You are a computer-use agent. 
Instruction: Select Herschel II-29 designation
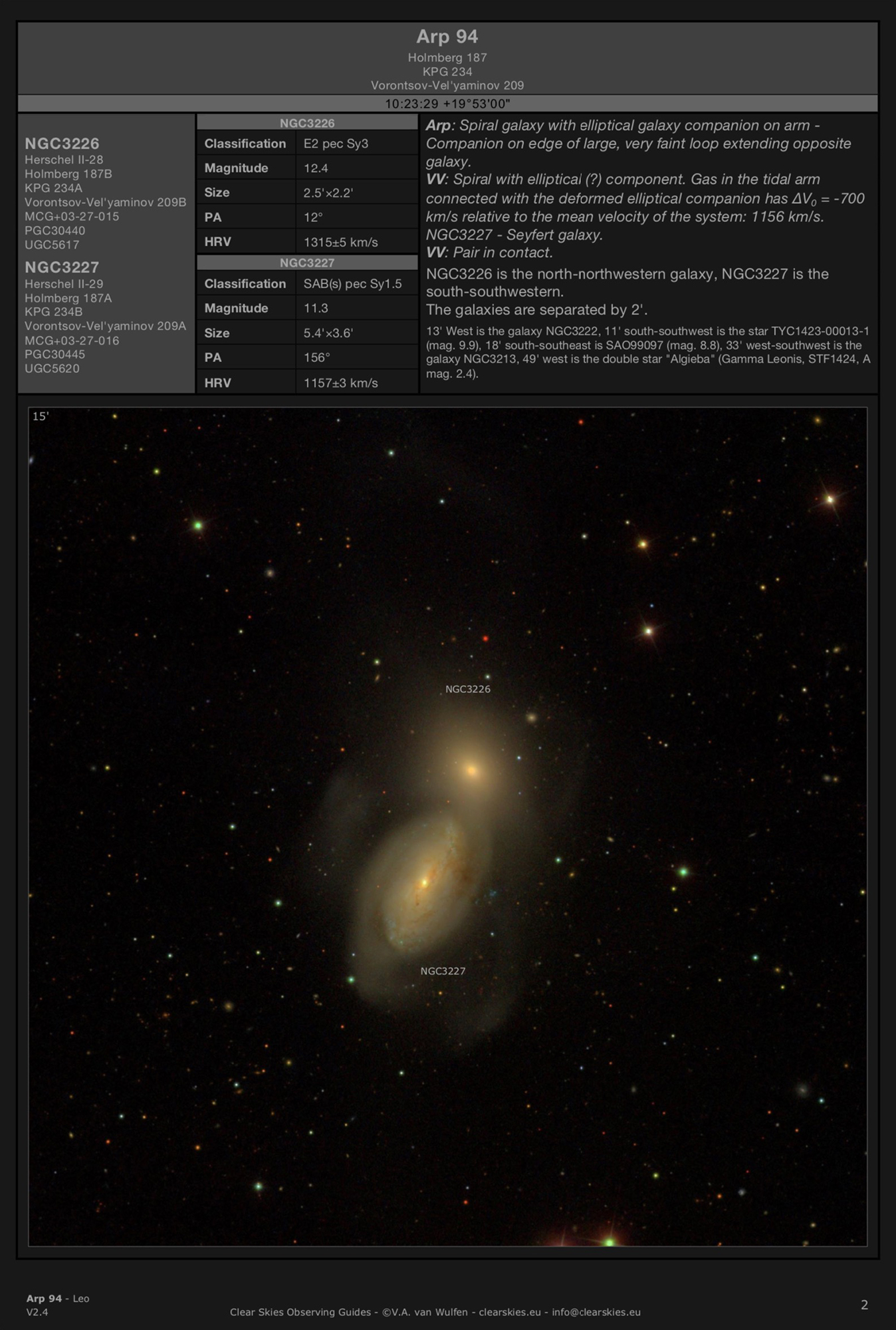click(64, 284)
